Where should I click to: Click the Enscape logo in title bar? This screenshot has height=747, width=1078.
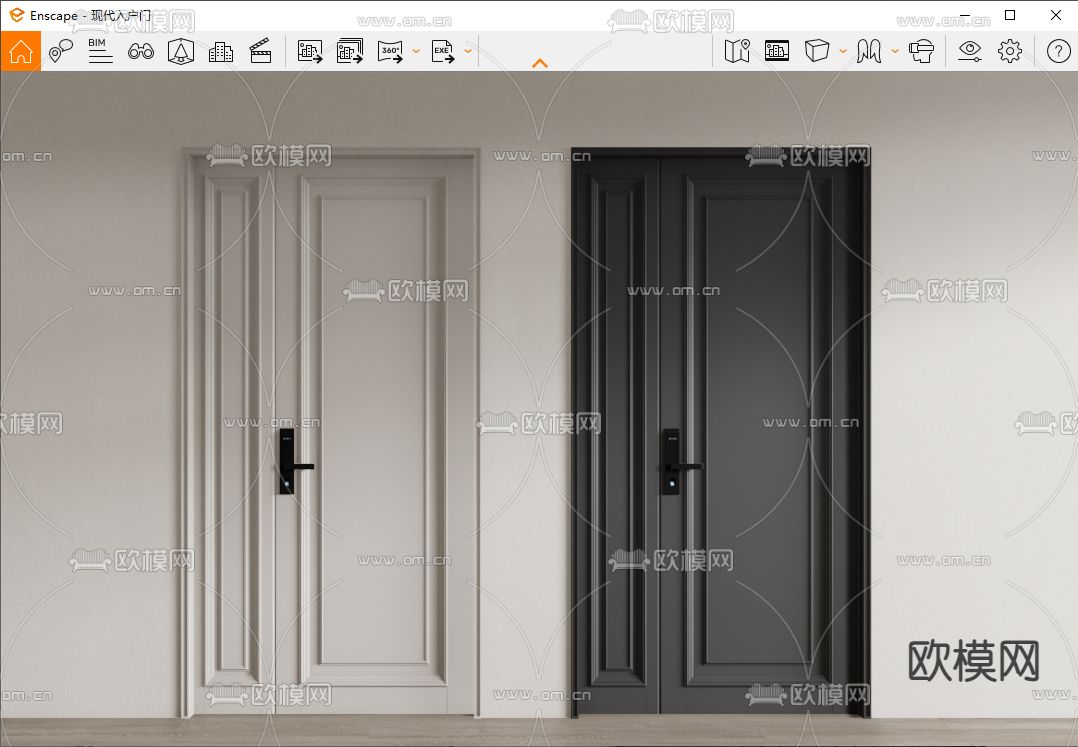pos(16,14)
